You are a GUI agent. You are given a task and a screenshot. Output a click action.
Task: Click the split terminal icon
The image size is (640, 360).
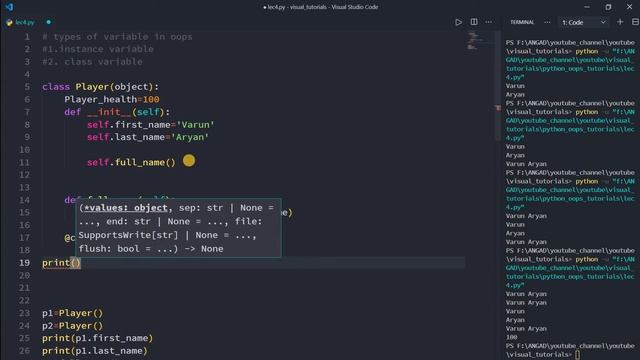coord(635,22)
